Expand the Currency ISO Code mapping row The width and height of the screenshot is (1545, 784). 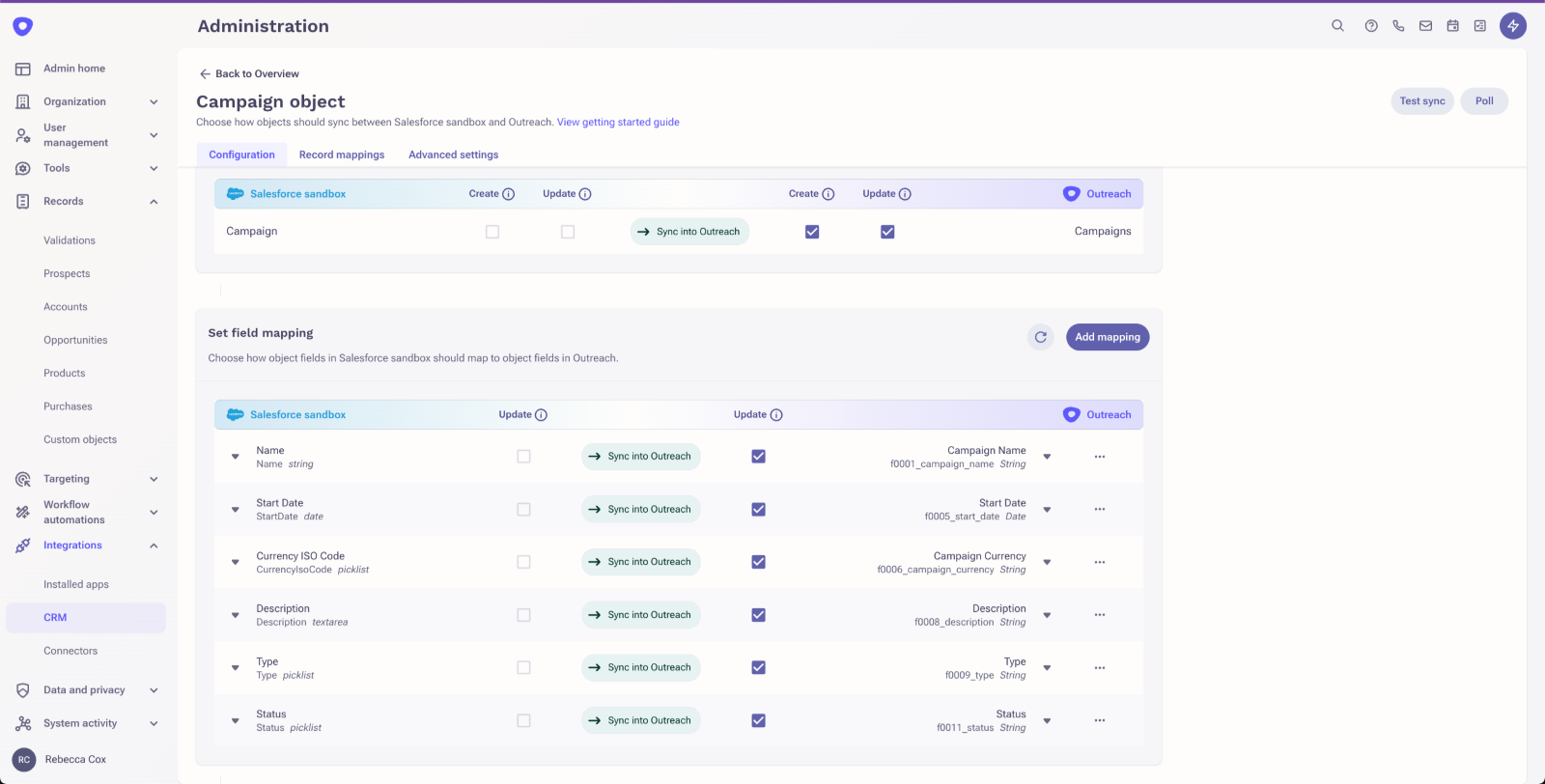click(236, 562)
